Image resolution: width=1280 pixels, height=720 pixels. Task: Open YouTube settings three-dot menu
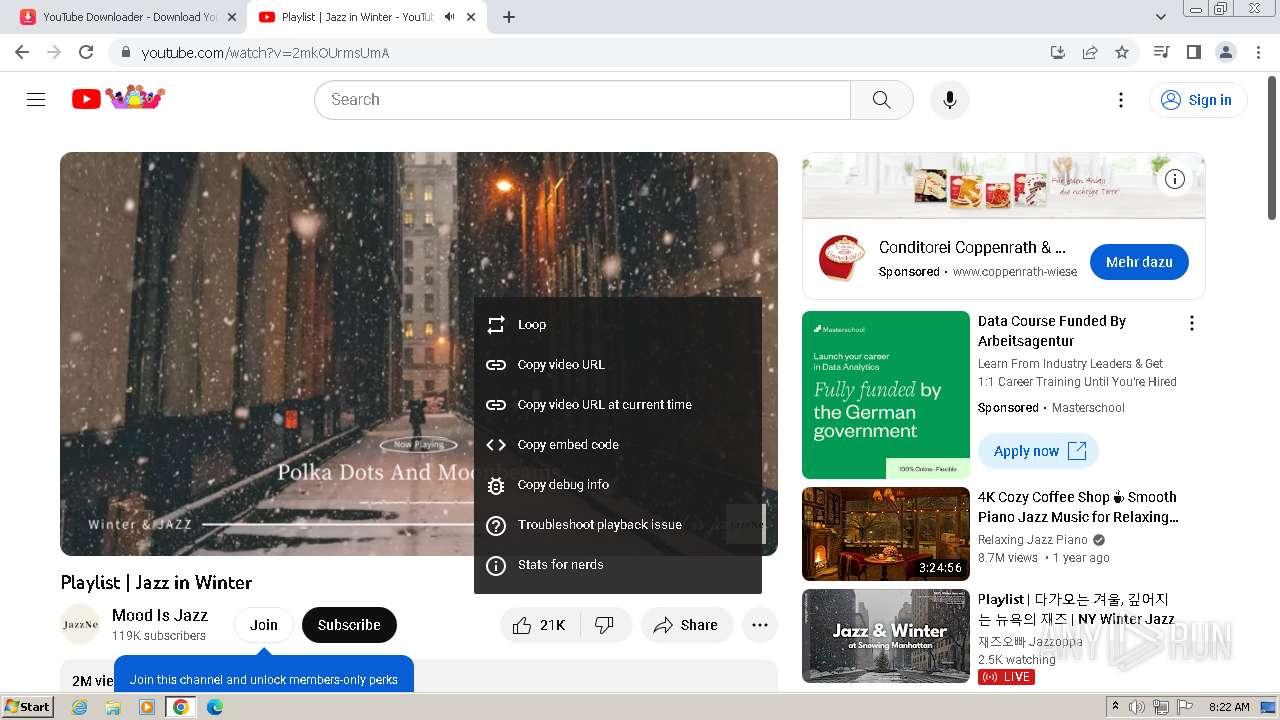pos(1121,99)
